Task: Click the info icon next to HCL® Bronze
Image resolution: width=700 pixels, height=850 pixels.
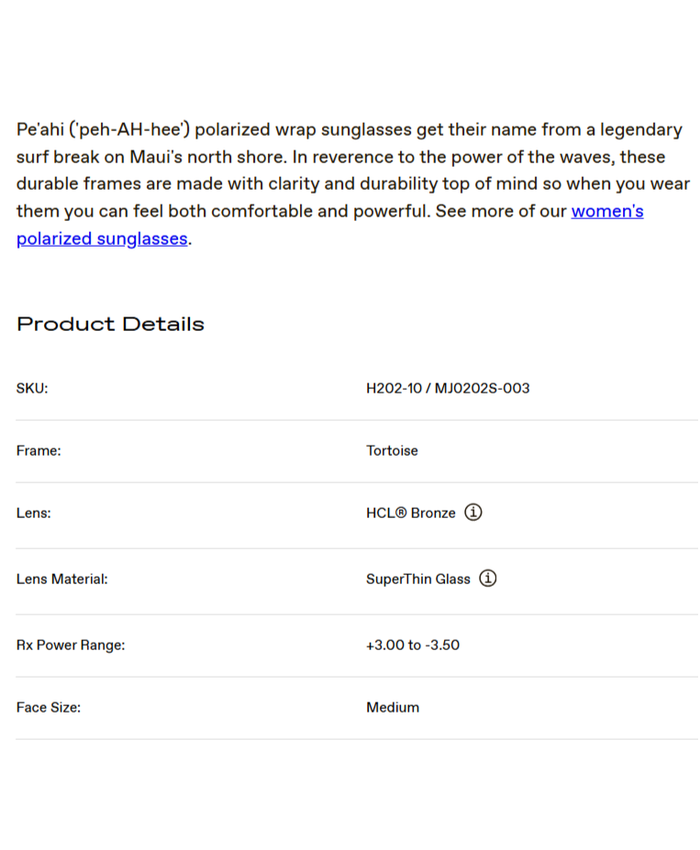Action: tap(474, 512)
